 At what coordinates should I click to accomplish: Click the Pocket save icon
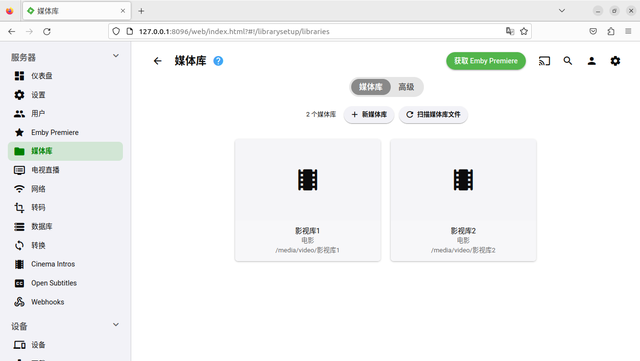click(593, 31)
